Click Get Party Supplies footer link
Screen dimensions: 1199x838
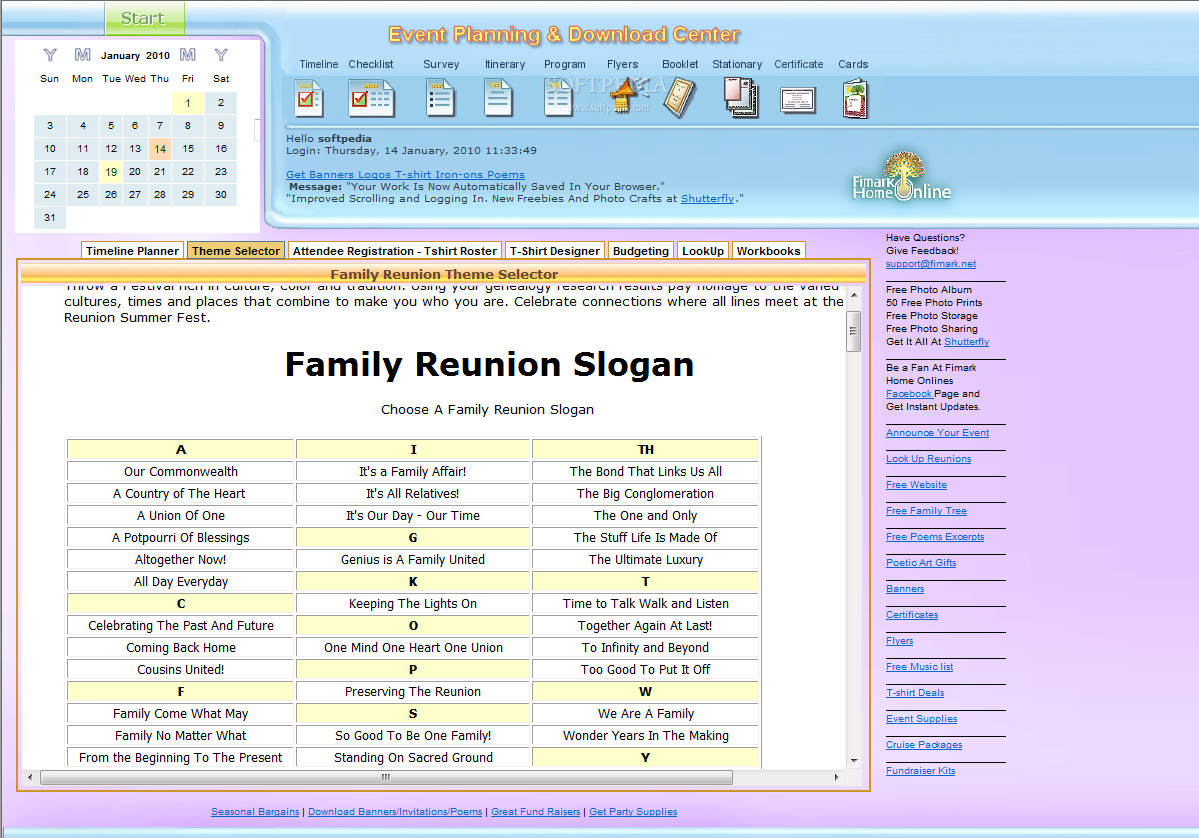coord(633,812)
